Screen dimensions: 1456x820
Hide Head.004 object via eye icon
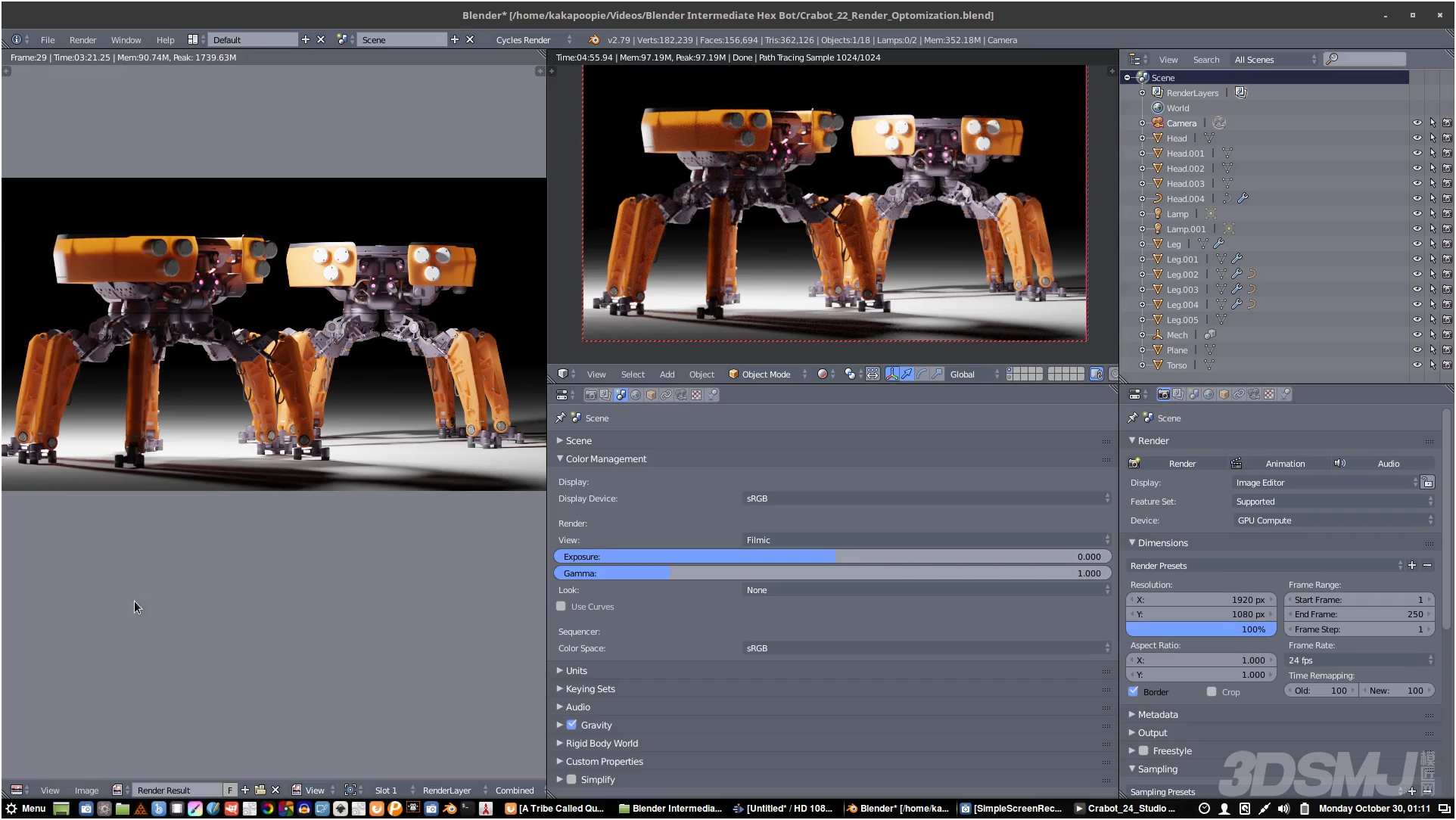tap(1417, 198)
